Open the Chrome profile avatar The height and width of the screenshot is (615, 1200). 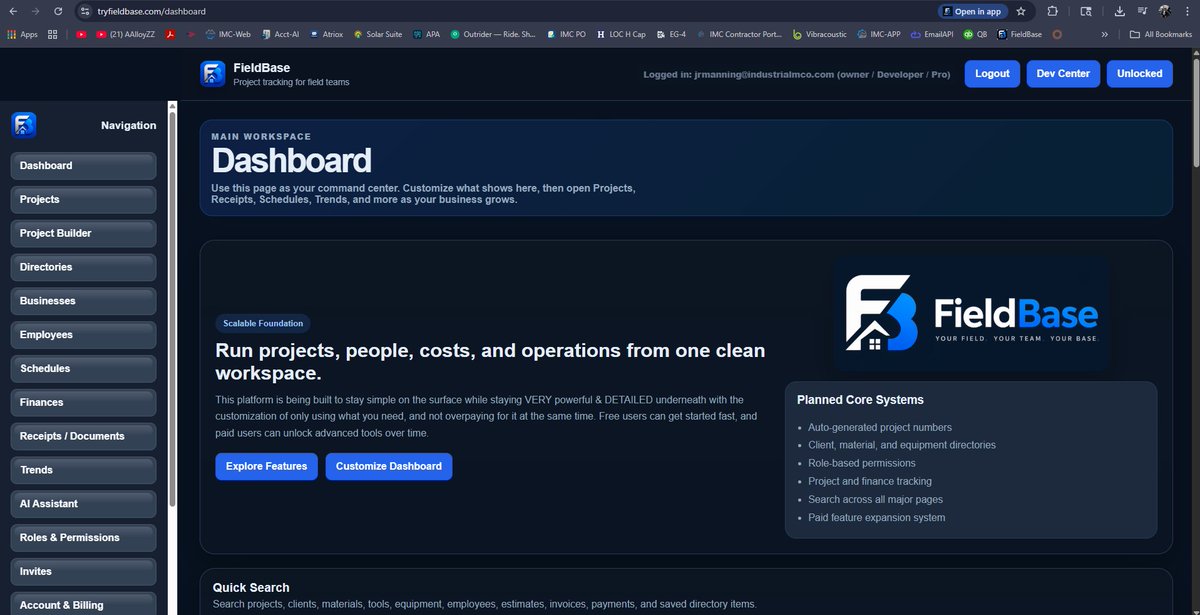[x=1165, y=11]
